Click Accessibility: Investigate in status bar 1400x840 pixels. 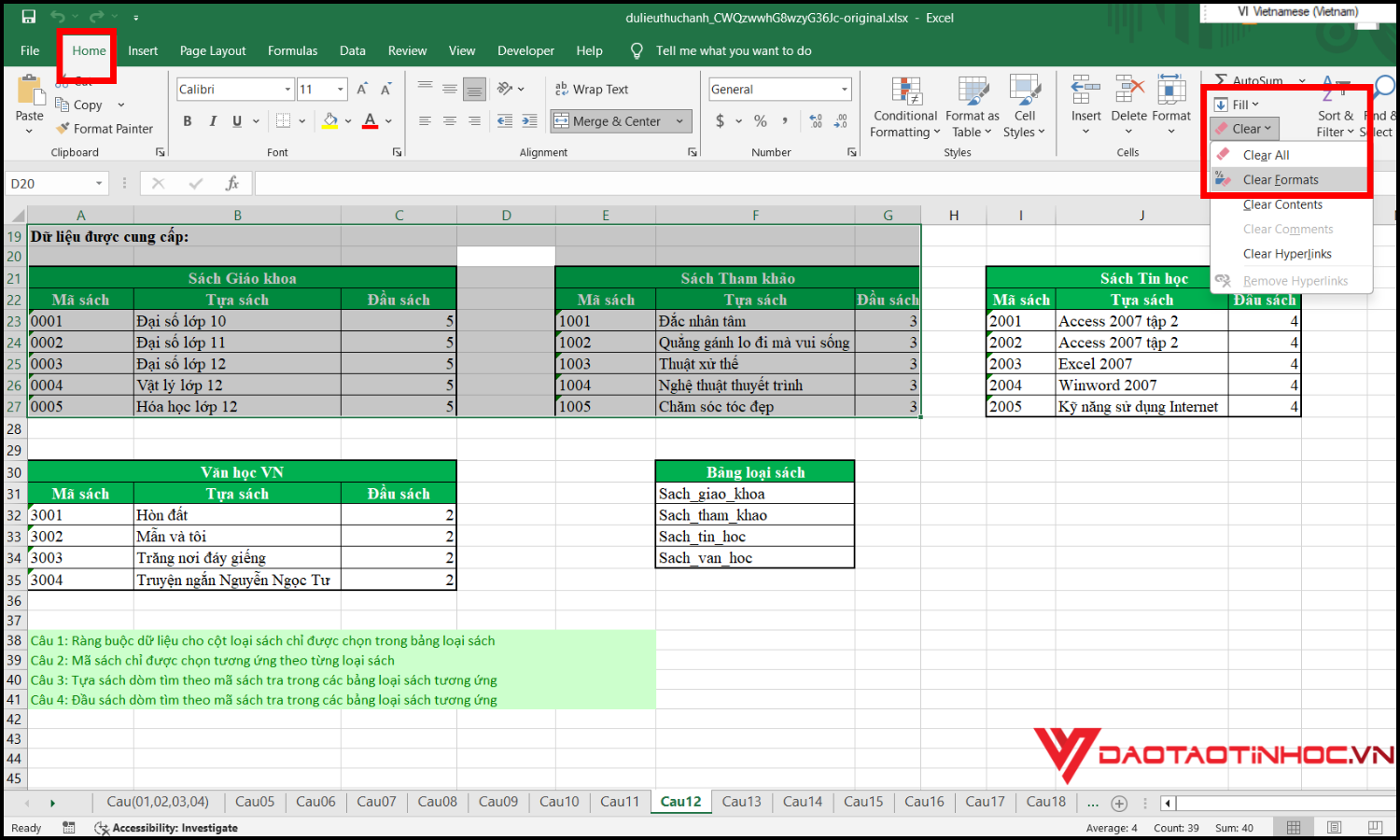tap(166, 828)
